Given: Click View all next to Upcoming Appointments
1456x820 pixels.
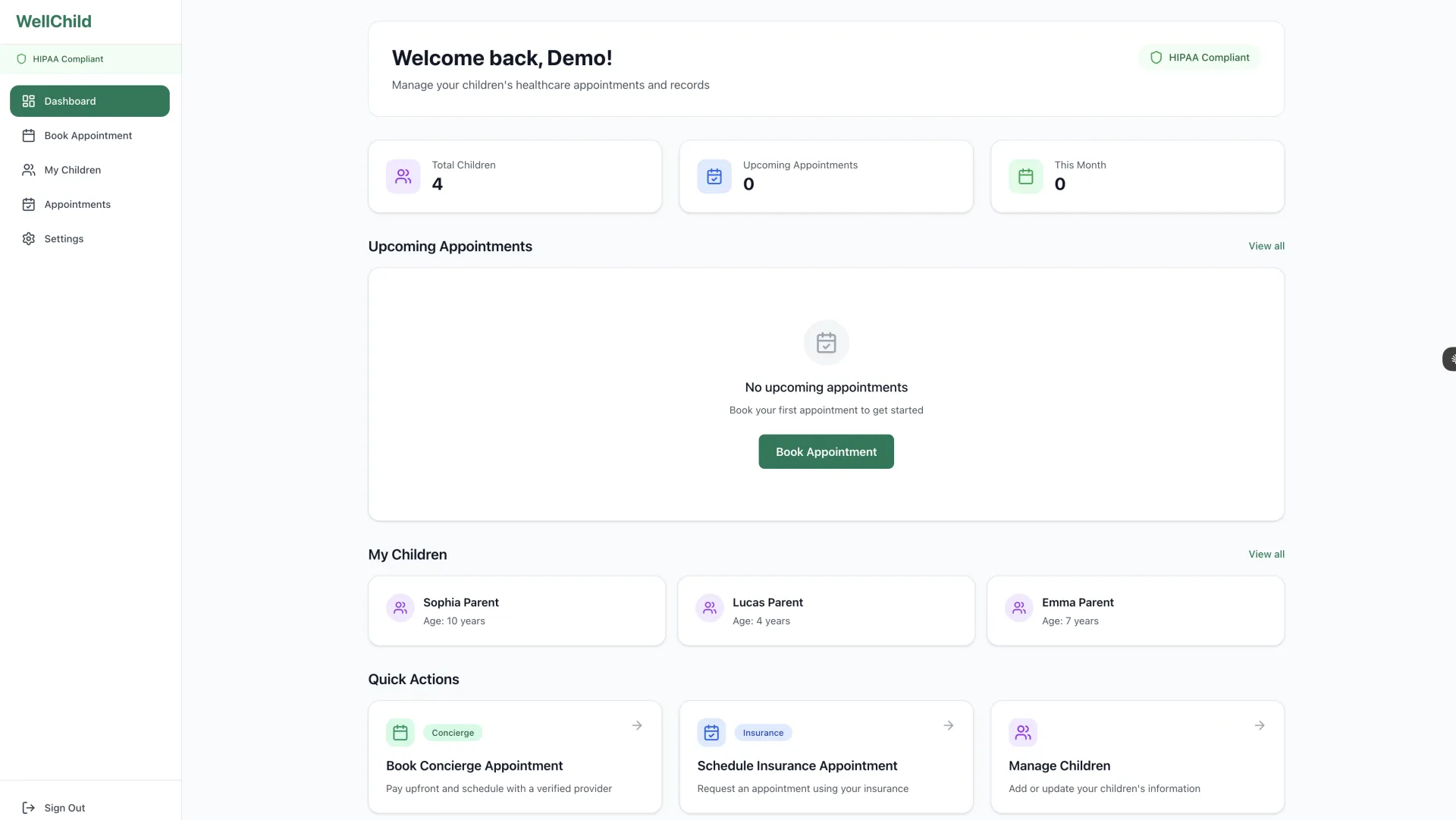Looking at the screenshot, I should pos(1266,245).
